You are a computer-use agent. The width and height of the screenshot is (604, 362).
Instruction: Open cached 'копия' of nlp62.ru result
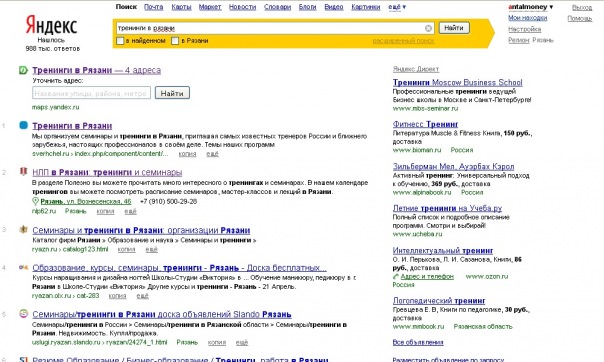tap(105, 211)
